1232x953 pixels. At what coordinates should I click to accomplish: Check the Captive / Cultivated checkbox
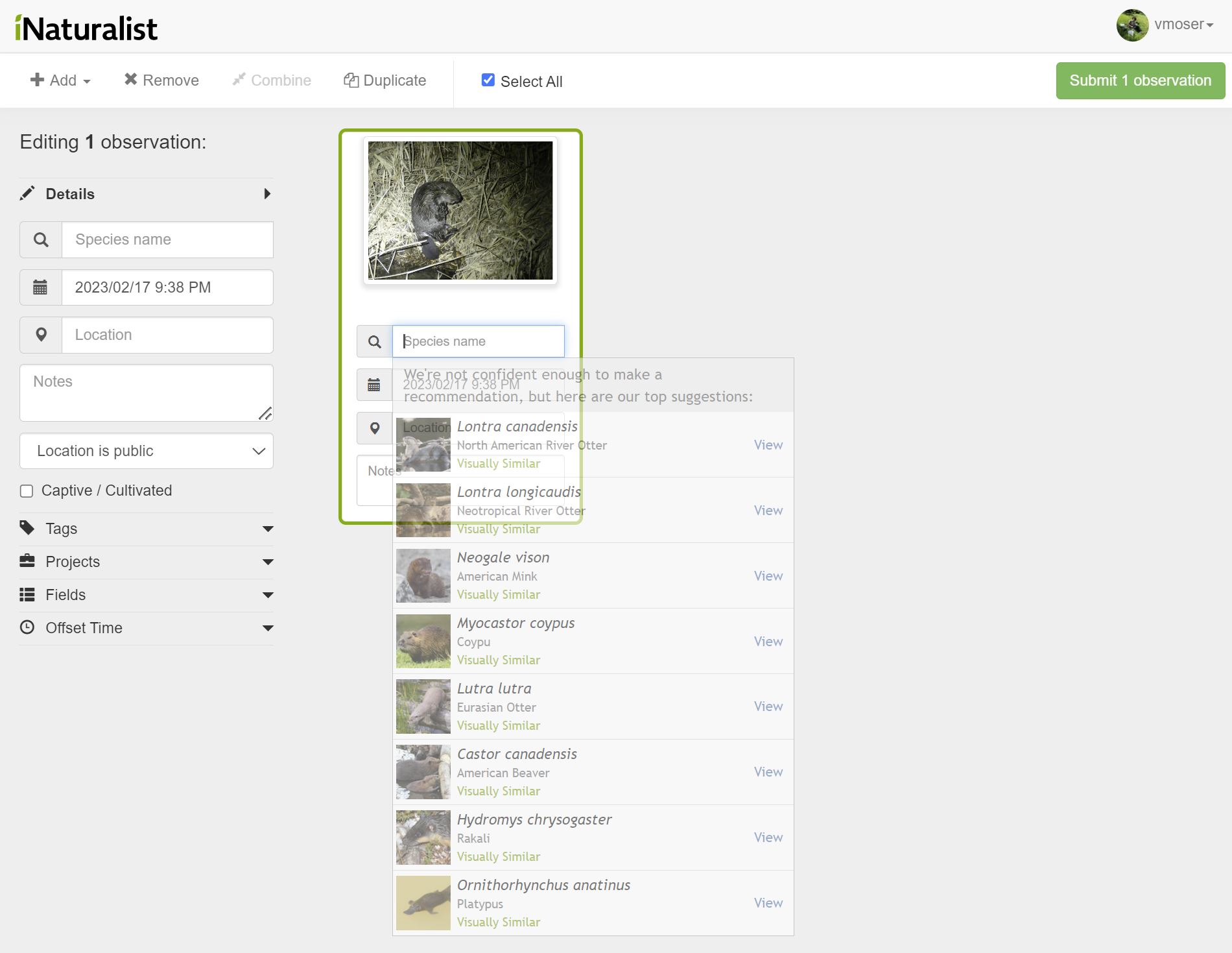click(x=27, y=491)
